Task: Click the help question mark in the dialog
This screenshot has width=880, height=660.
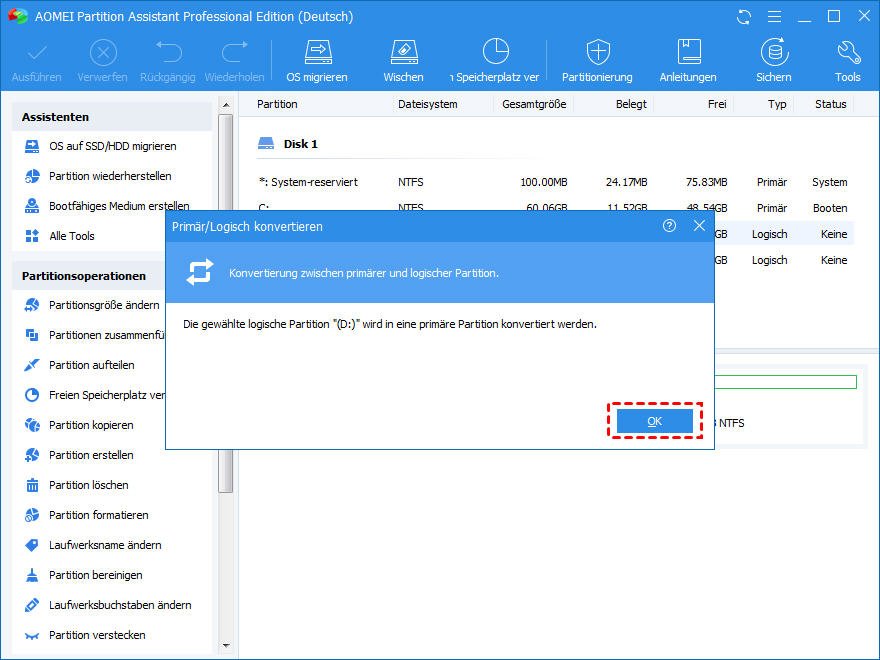Action: [669, 226]
